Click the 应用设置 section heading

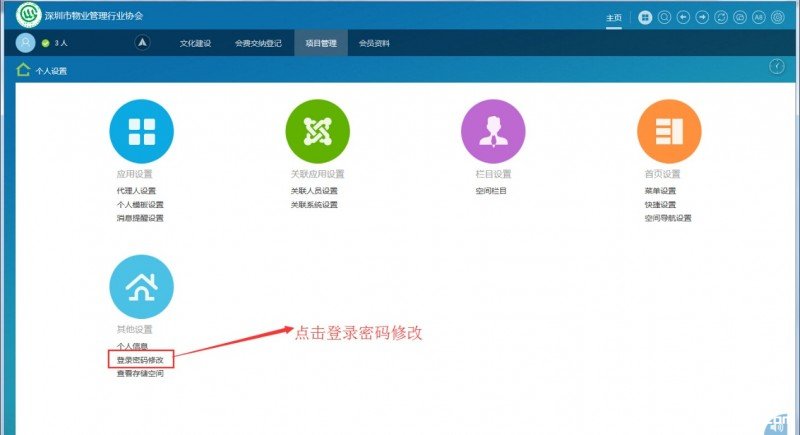135,174
